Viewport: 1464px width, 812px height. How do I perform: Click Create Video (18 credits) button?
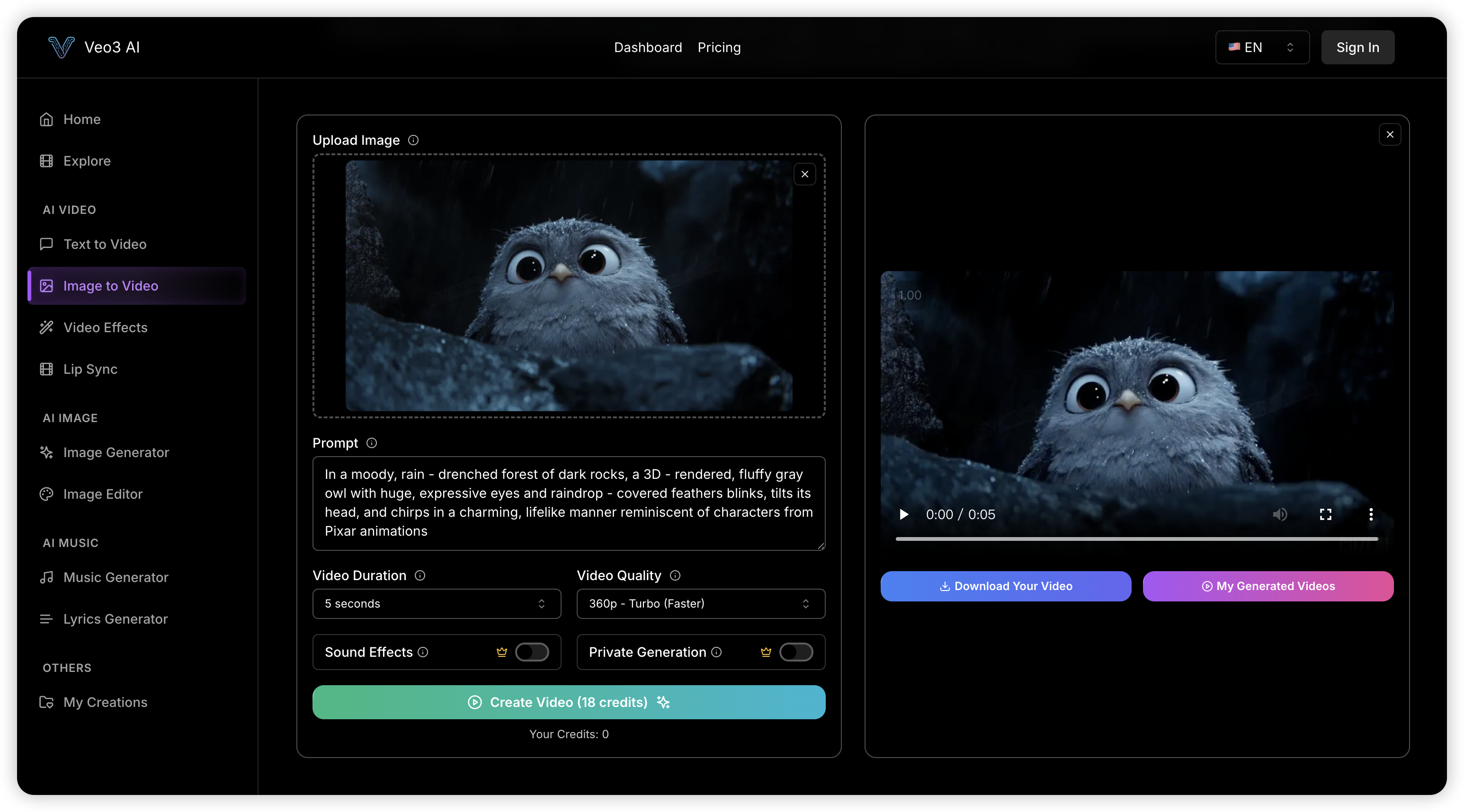coord(568,702)
